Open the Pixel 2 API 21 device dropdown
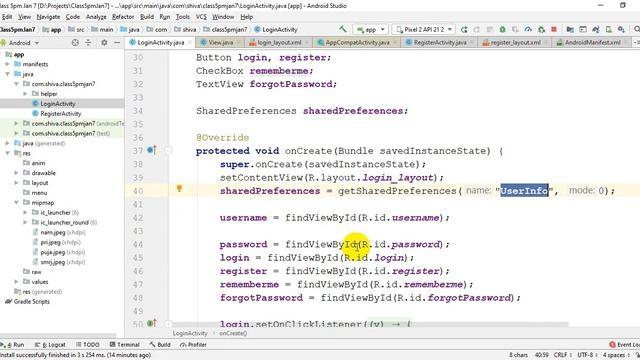This screenshot has height=360, width=640. 424,29
